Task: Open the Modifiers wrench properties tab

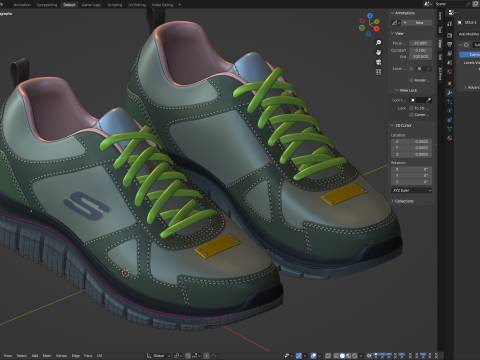Action: click(449, 93)
